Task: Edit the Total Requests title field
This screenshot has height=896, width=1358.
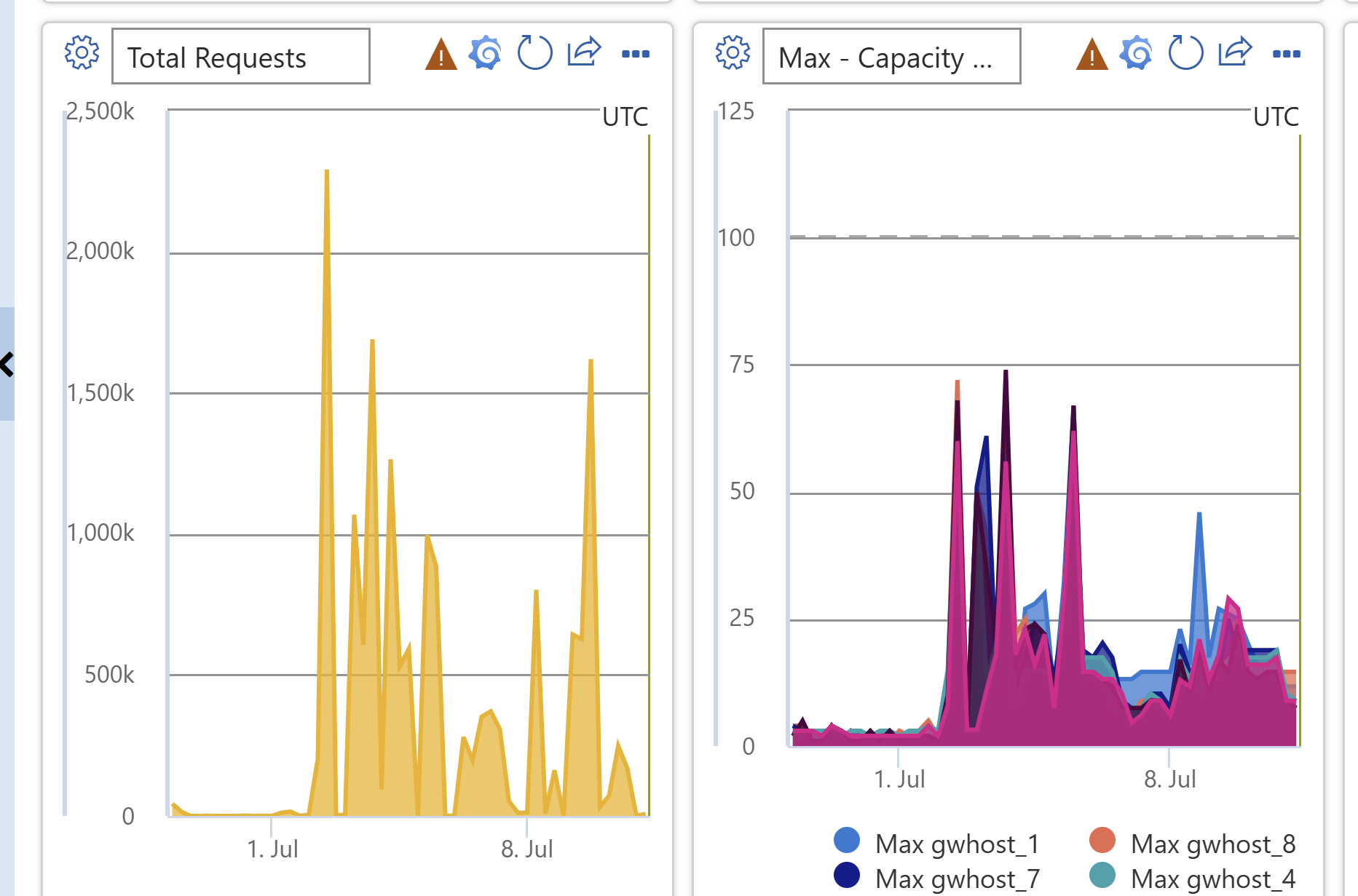Action: 241,57
